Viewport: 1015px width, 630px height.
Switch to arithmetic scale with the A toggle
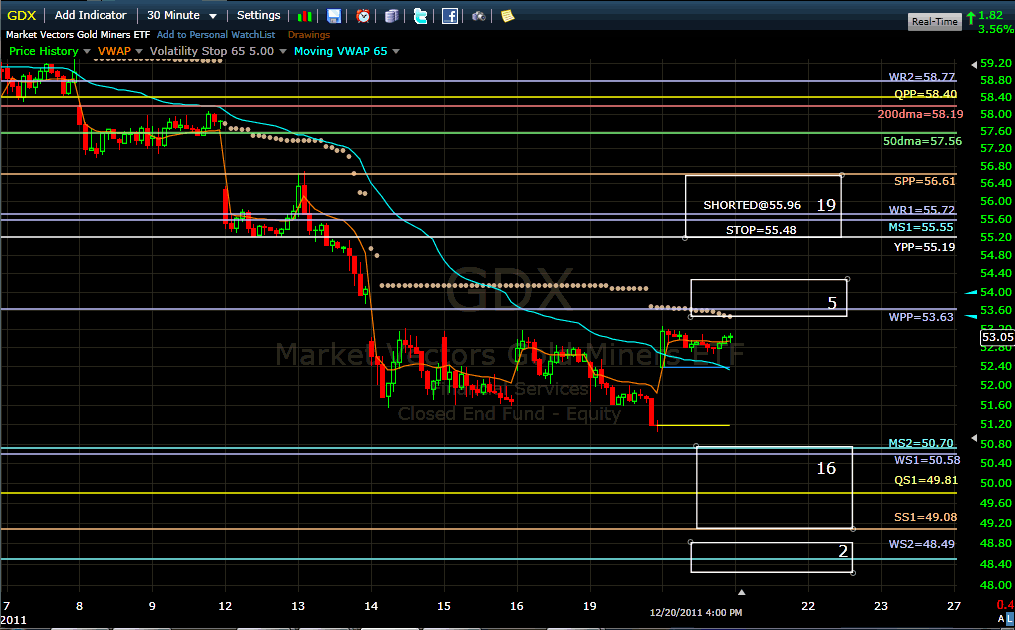(1001, 620)
